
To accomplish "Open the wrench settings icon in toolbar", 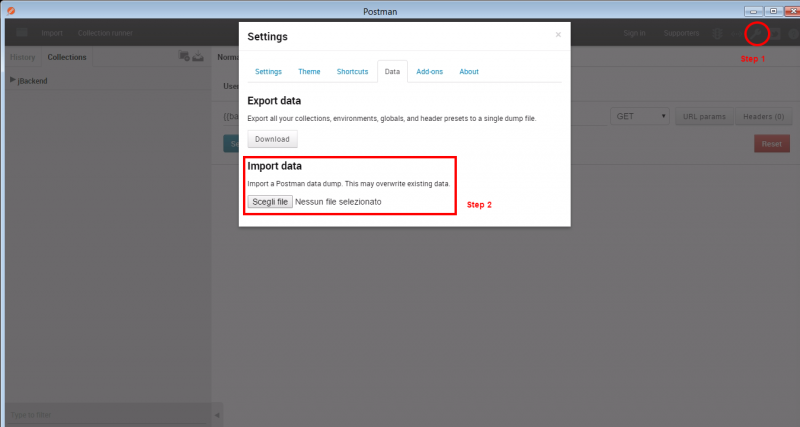I will 757,34.
